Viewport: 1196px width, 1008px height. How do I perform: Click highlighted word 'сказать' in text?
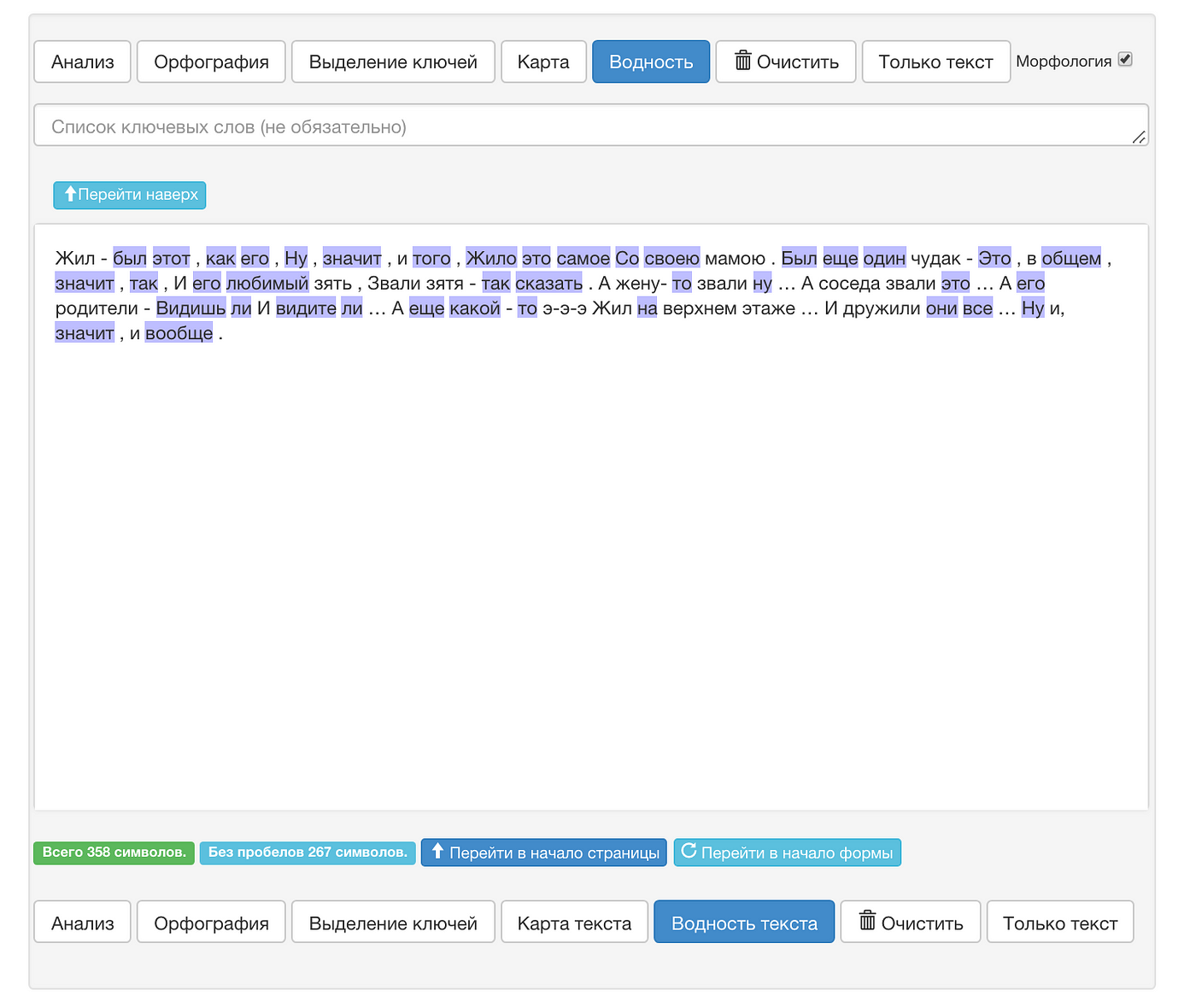(x=549, y=284)
